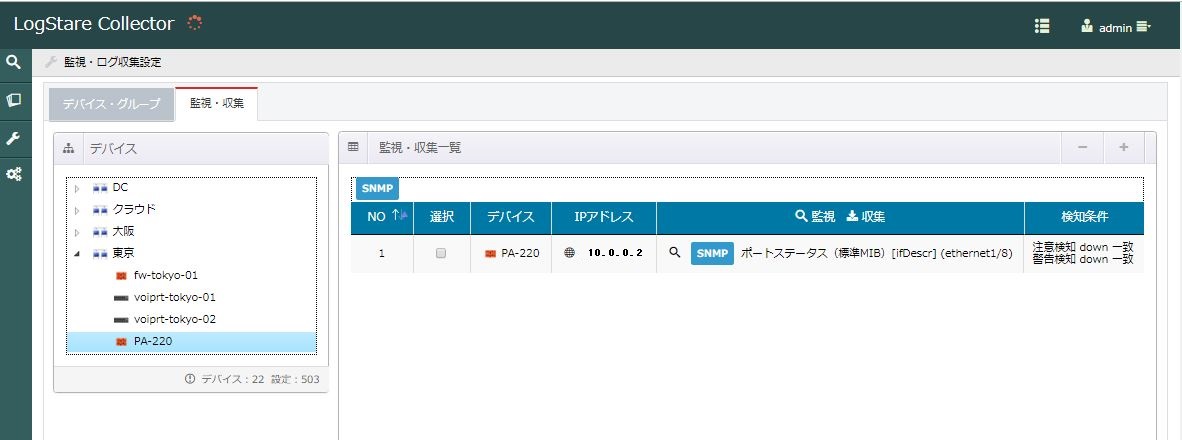The width and height of the screenshot is (1182, 440).
Task: Click the 注意検知 down 一致 condition
Action: 1082,247
